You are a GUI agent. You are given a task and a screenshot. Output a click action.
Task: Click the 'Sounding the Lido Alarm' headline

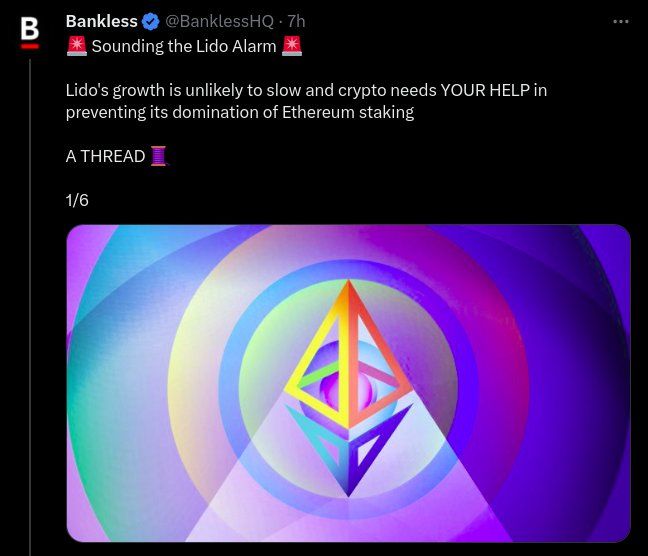(183, 46)
